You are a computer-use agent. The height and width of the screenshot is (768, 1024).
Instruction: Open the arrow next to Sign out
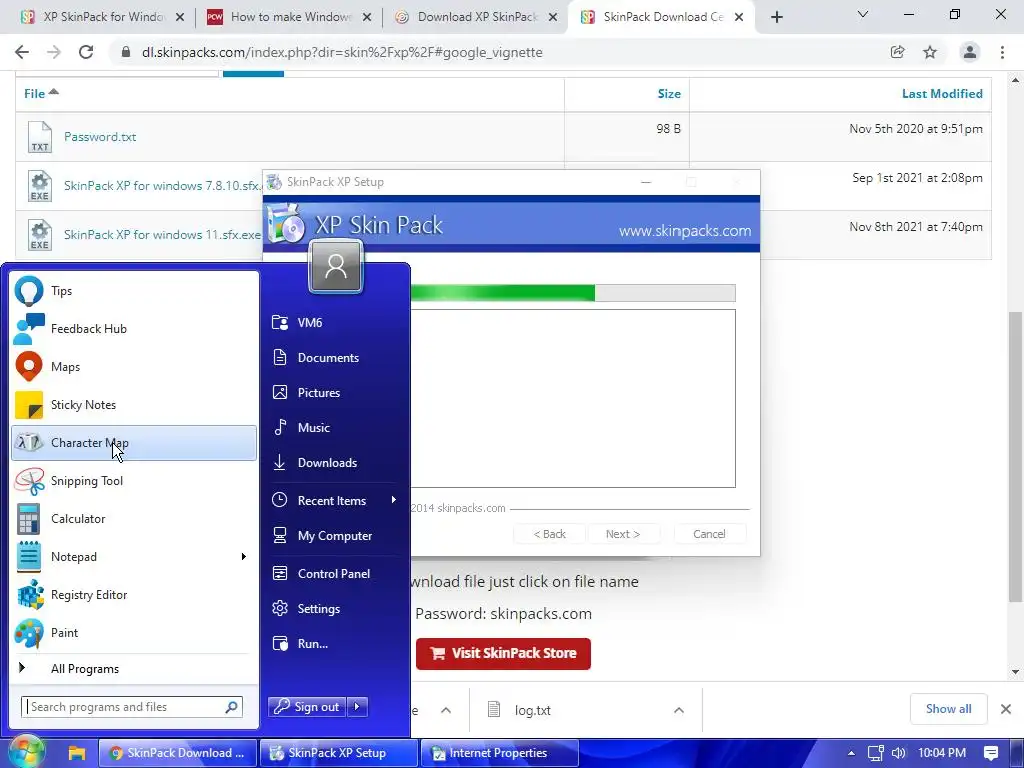[357, 707]
